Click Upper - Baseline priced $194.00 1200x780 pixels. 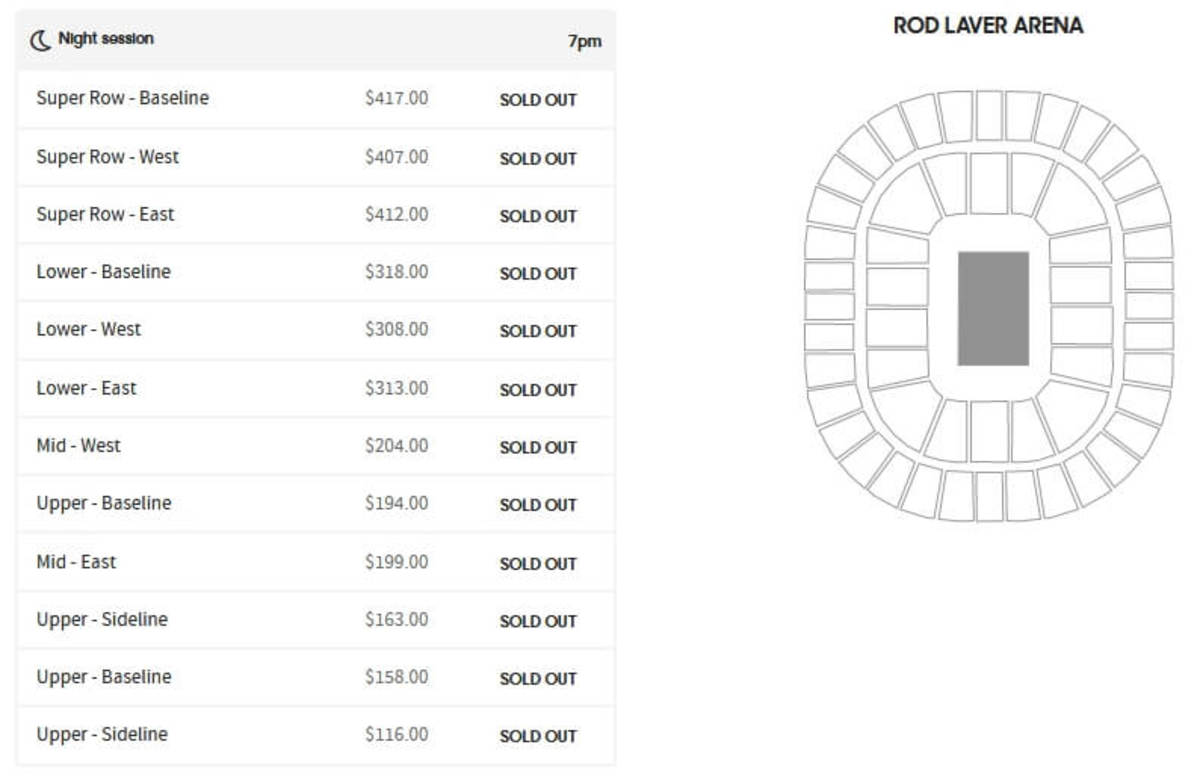[x=315, y=504]
